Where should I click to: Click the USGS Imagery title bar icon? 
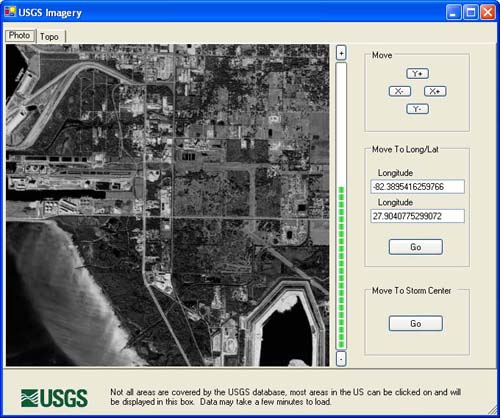(10, 12)
